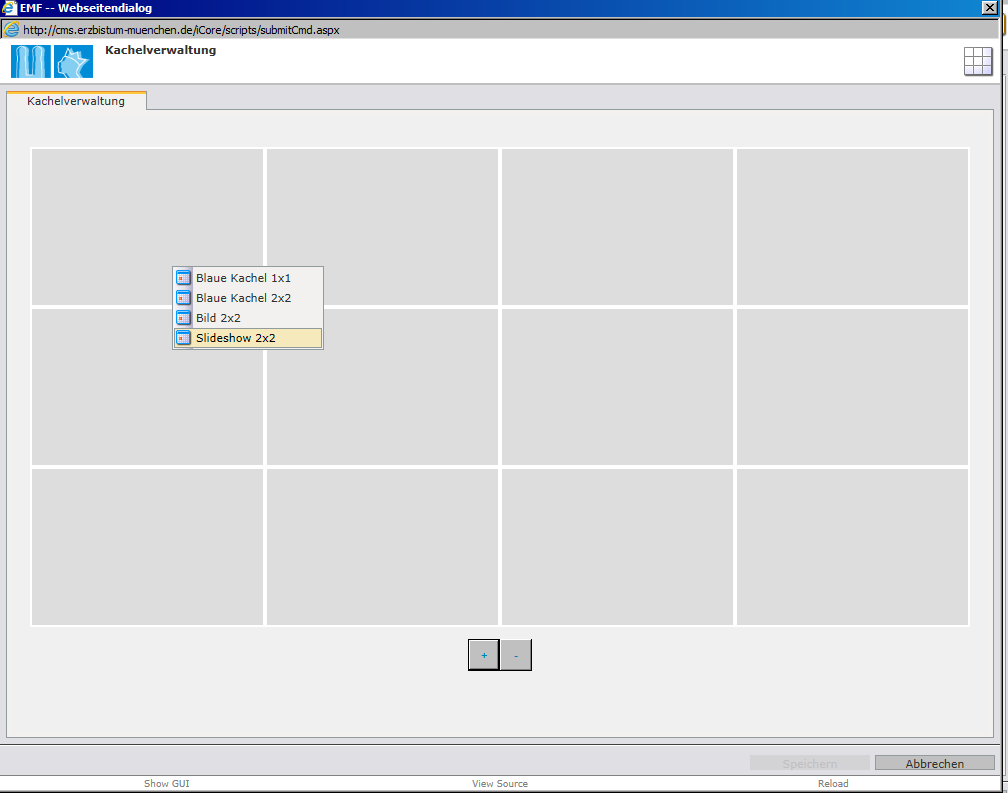Screen dimensions: 1008x793
Task: Click the icon next to Slideshow 2x2
Action: [x=183, y=338]
